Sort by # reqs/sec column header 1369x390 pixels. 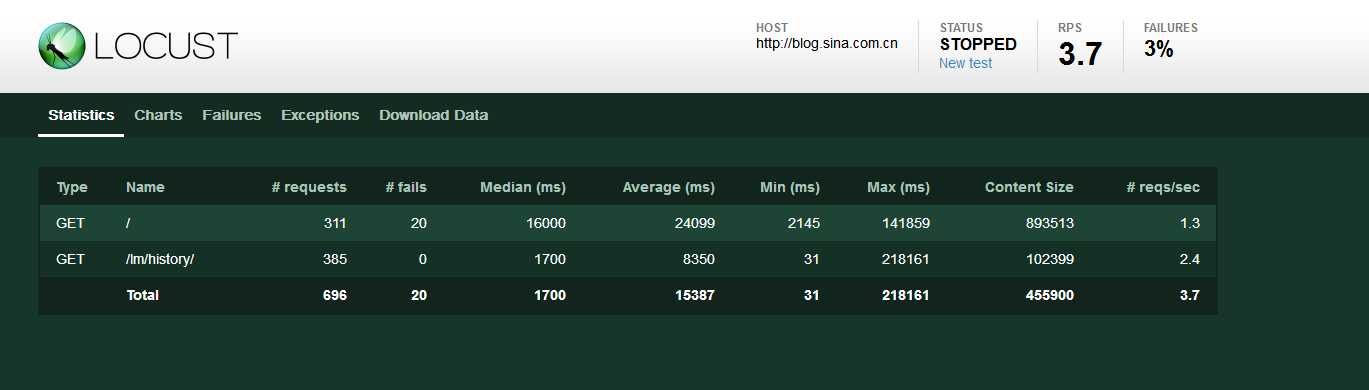1163,187
